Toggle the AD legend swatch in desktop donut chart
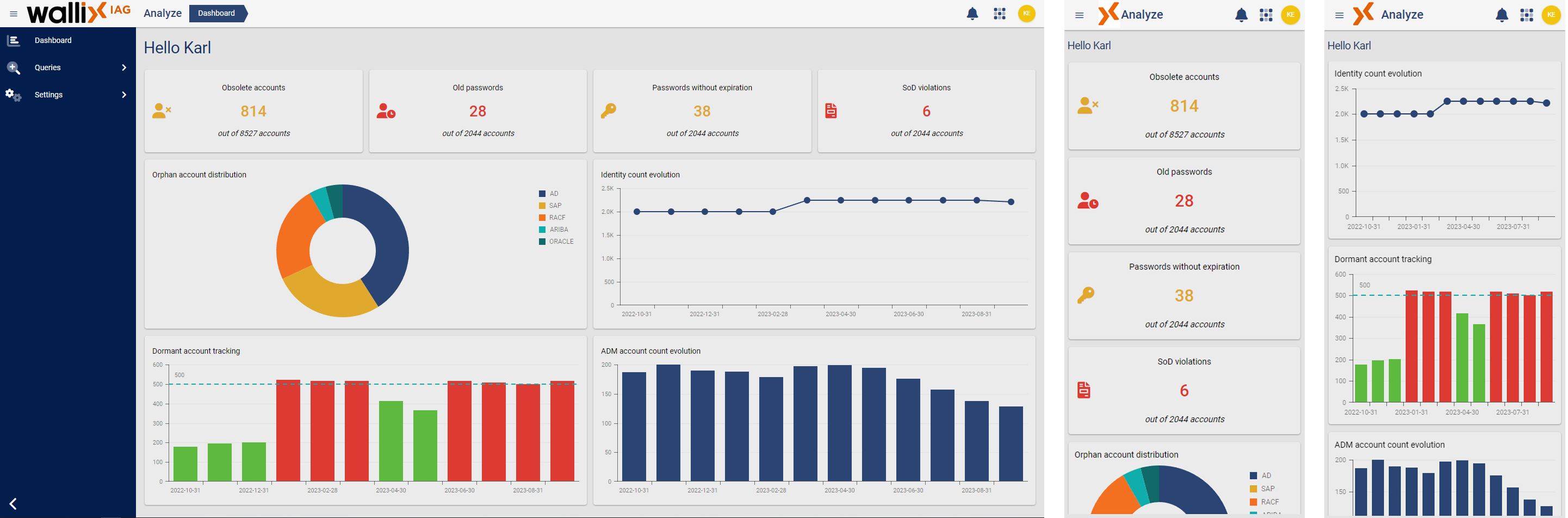Screen dimensions: 1568x518 pyautogui.click(x=542, y=194)
